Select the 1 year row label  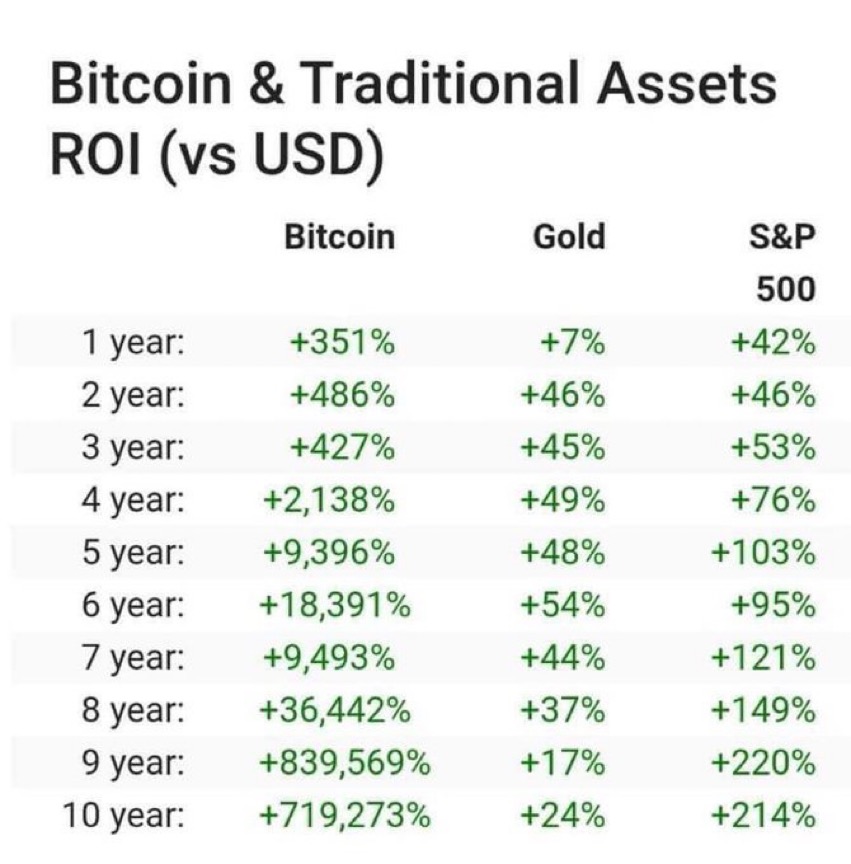[133, 343]
